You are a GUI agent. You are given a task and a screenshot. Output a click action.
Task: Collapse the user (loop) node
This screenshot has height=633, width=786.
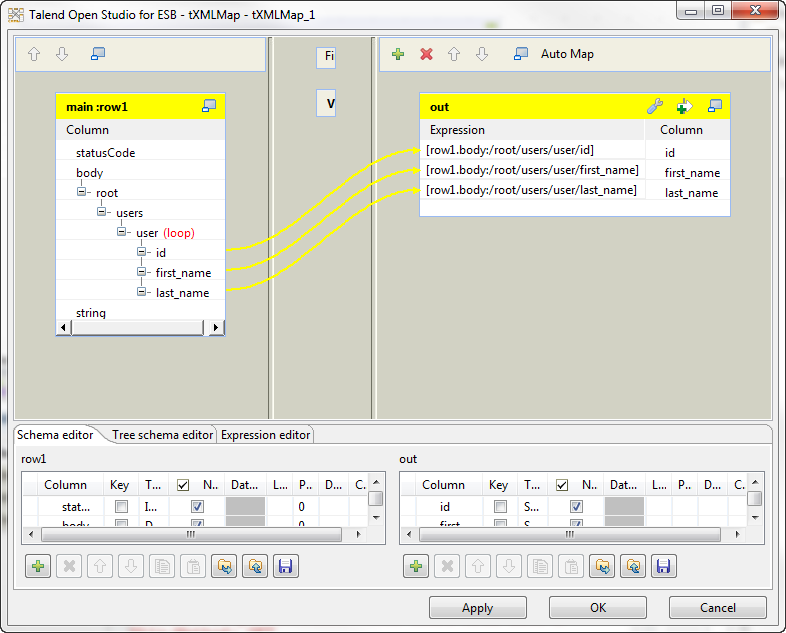tap(122, 232)
